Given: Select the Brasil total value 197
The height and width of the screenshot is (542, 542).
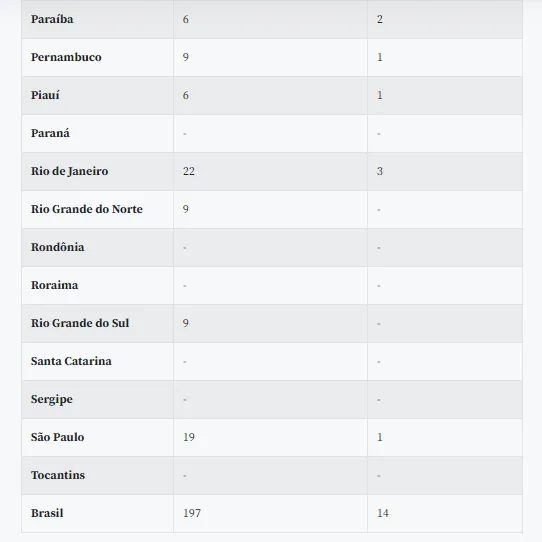Looking at the screenshot, I should [192, 514].
